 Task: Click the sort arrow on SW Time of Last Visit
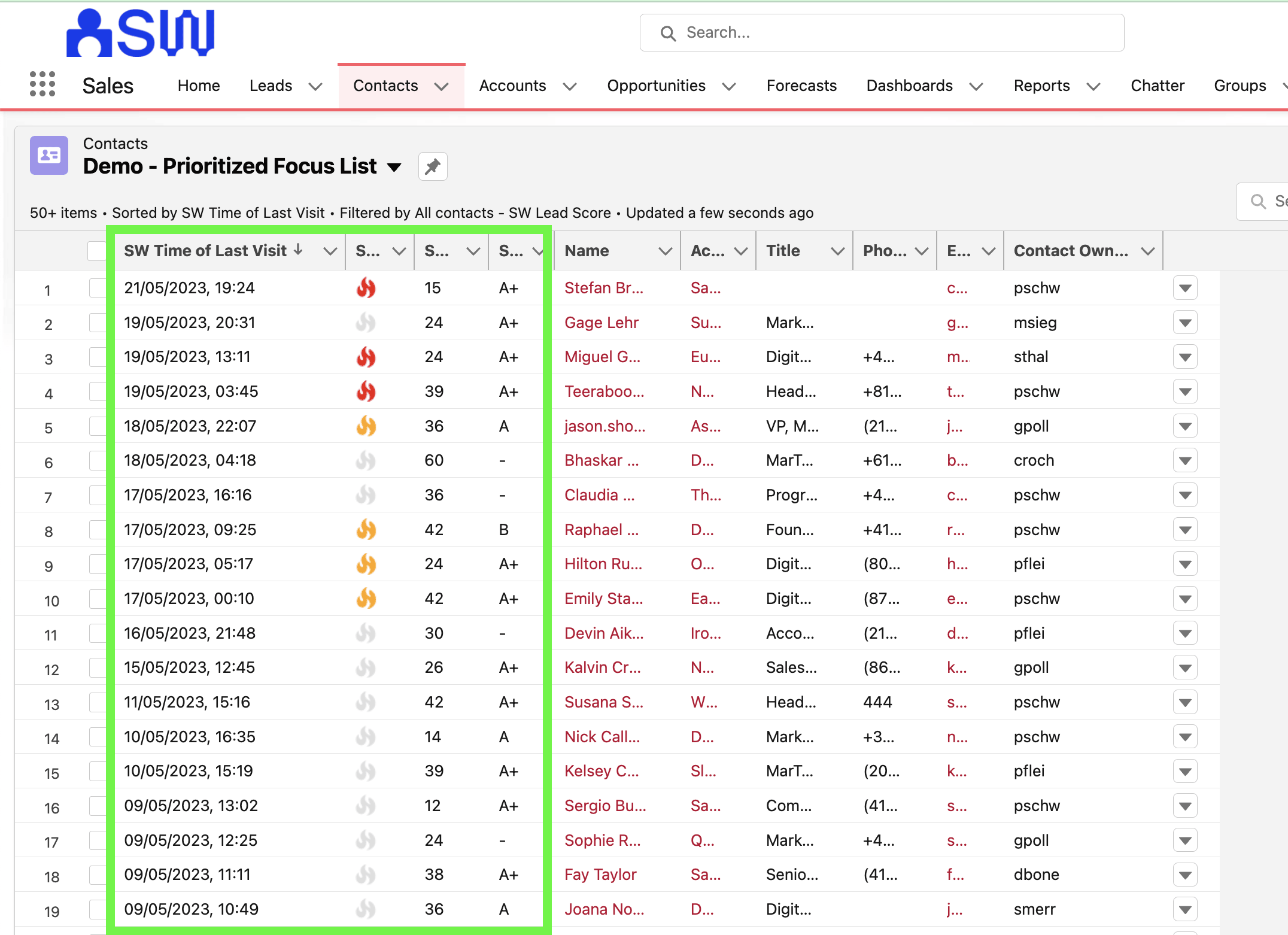299,250
